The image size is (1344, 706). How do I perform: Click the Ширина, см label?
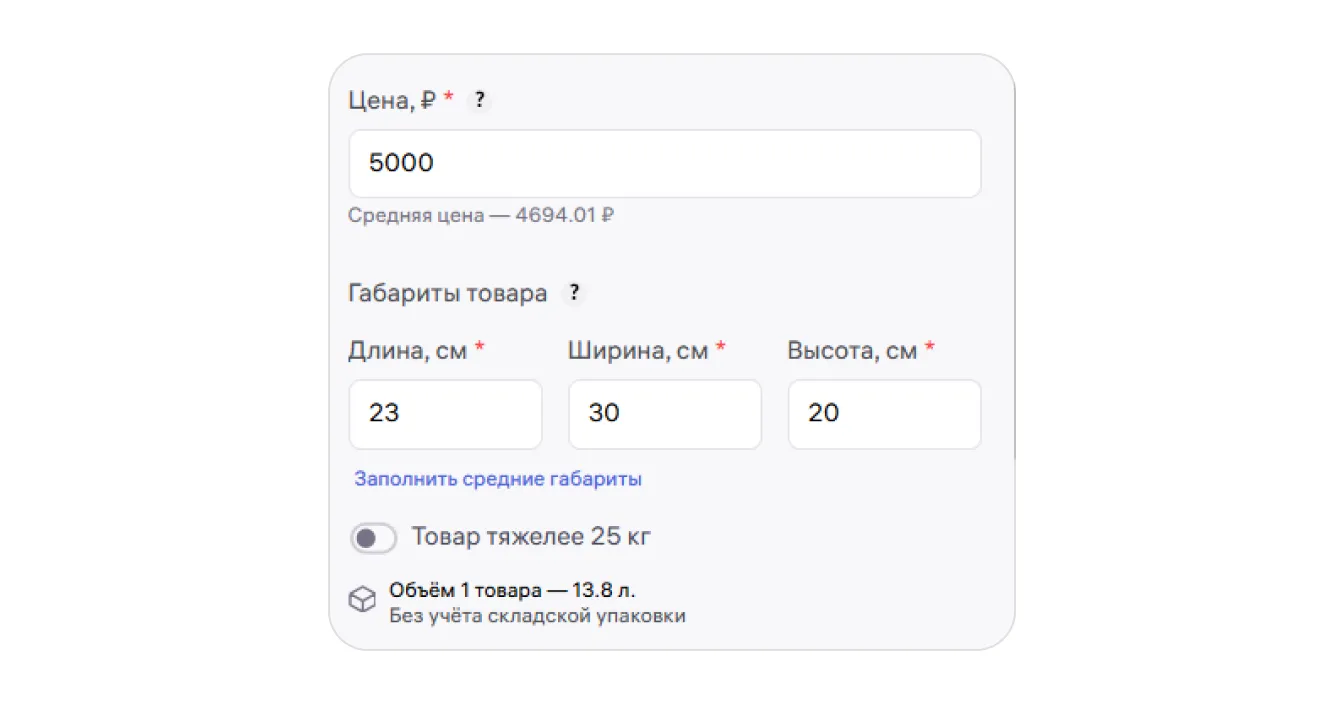click(638, 351)
